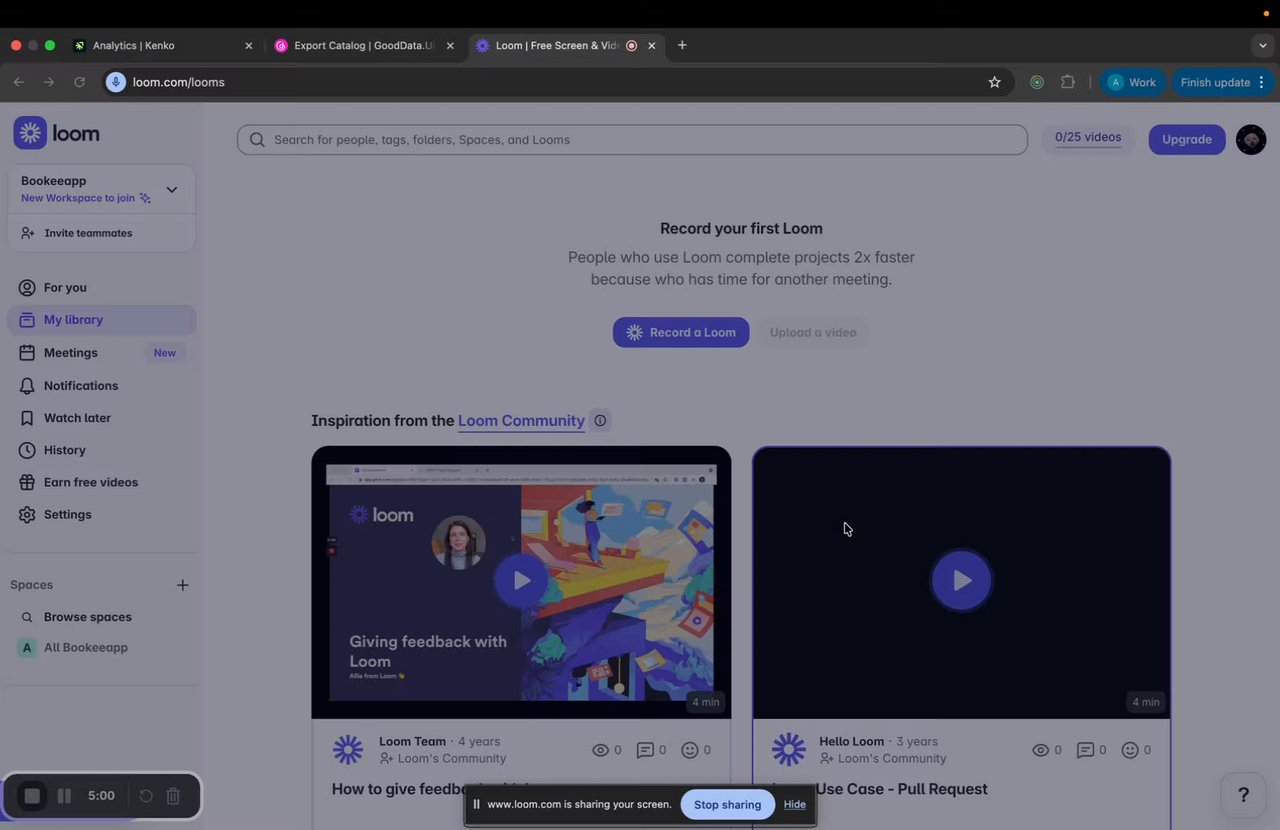Open All Bookeeapp space
The width and height of the screenshot is (1280, 830).
tap(85, 648)
